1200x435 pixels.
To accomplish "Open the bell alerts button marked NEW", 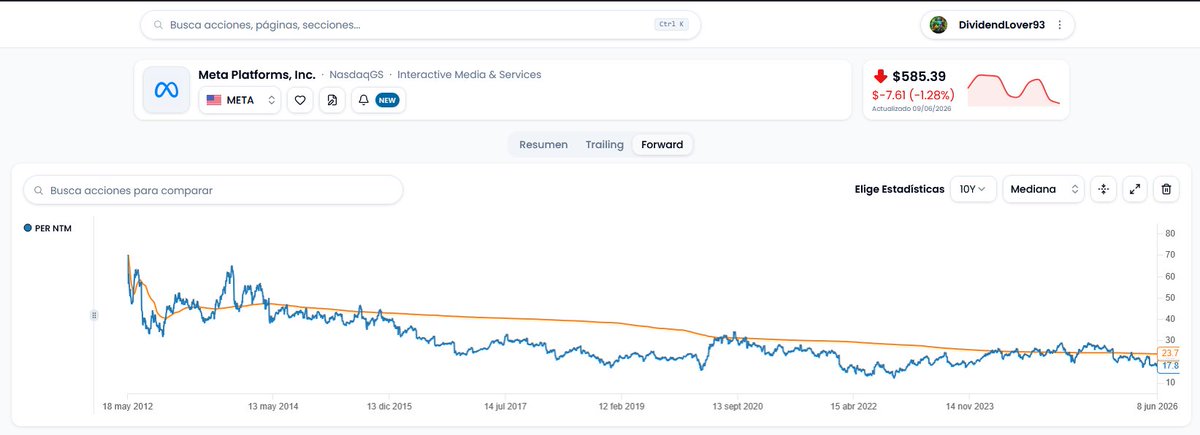I will pyautogui.click(x=379, y=100).
